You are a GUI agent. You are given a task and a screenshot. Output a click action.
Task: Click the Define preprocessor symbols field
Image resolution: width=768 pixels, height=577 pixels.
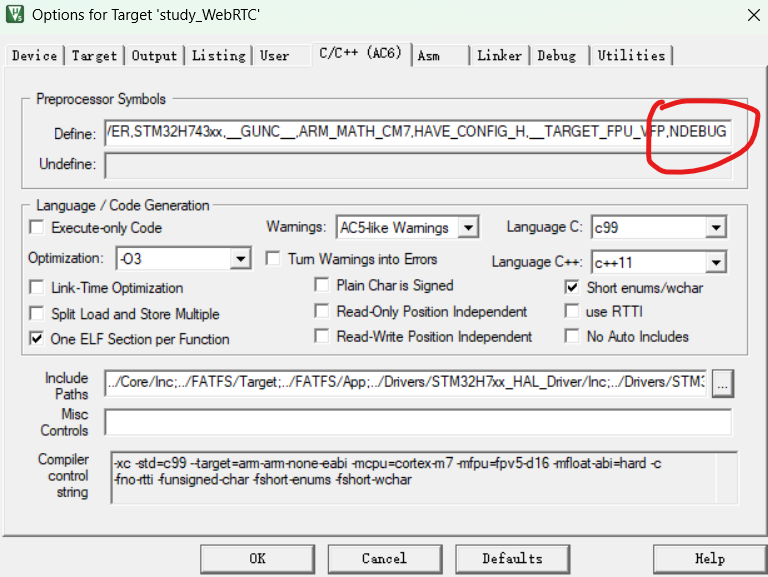pyautogui.click(x=418, y=132)
